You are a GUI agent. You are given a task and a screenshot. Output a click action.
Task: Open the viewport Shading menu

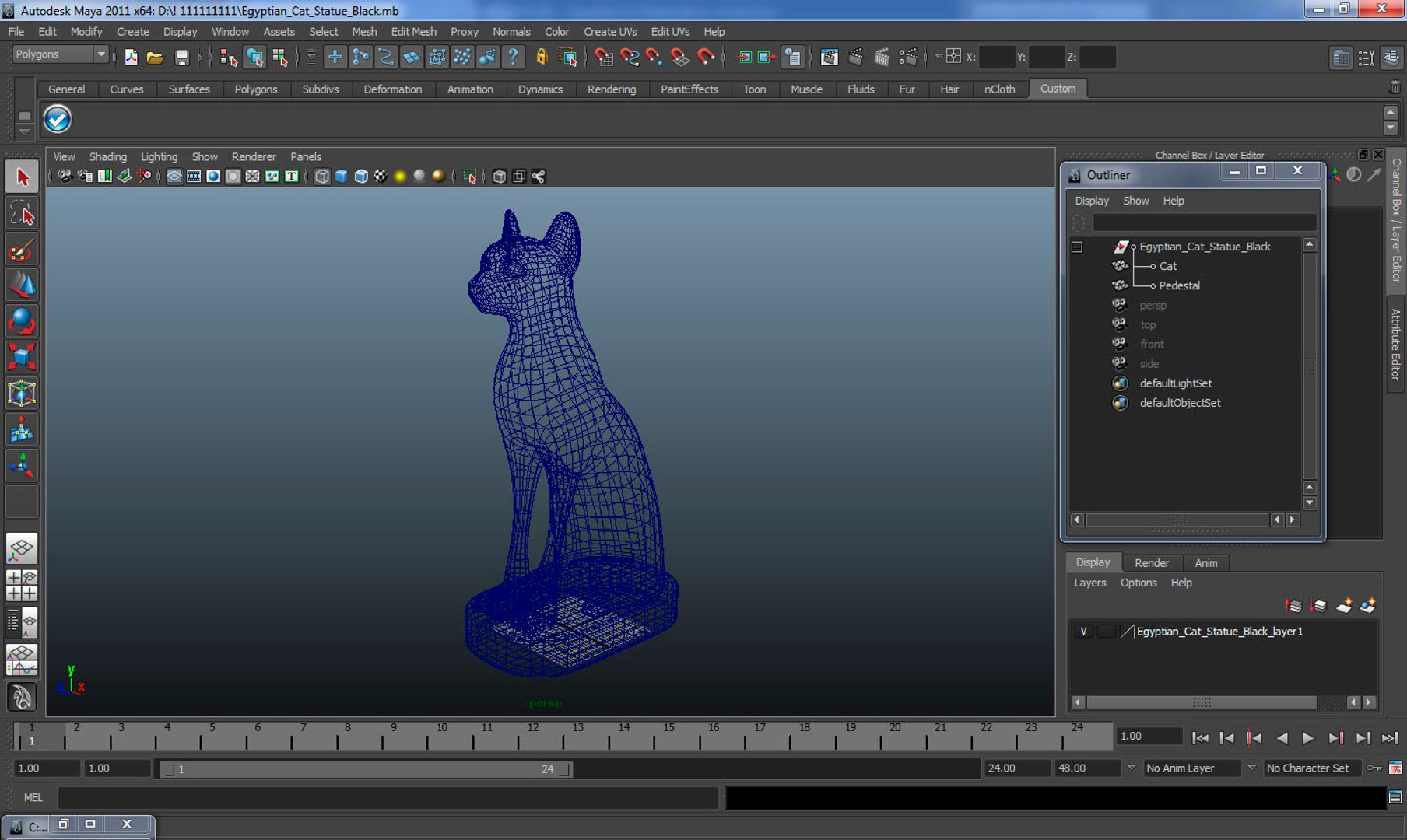pos(107,156)
